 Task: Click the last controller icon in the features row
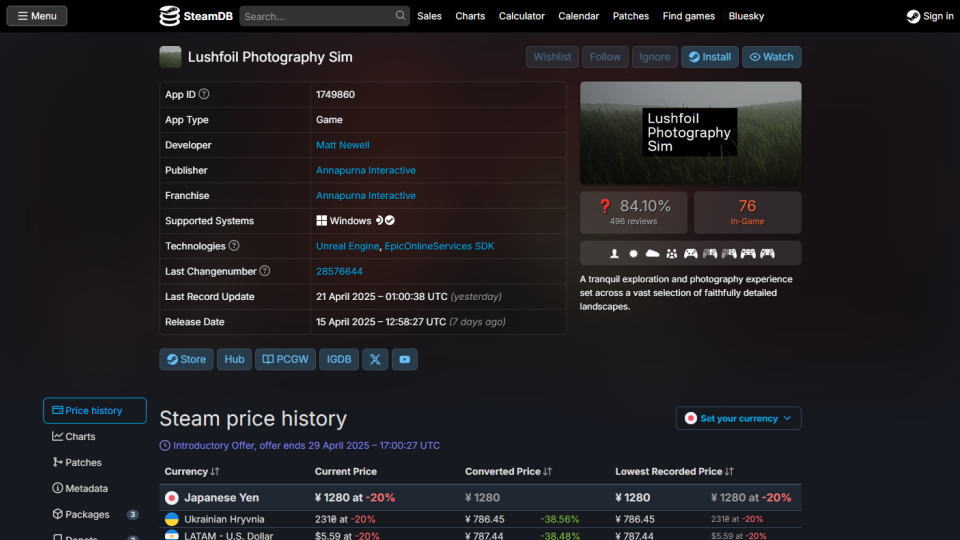point(767,253)
